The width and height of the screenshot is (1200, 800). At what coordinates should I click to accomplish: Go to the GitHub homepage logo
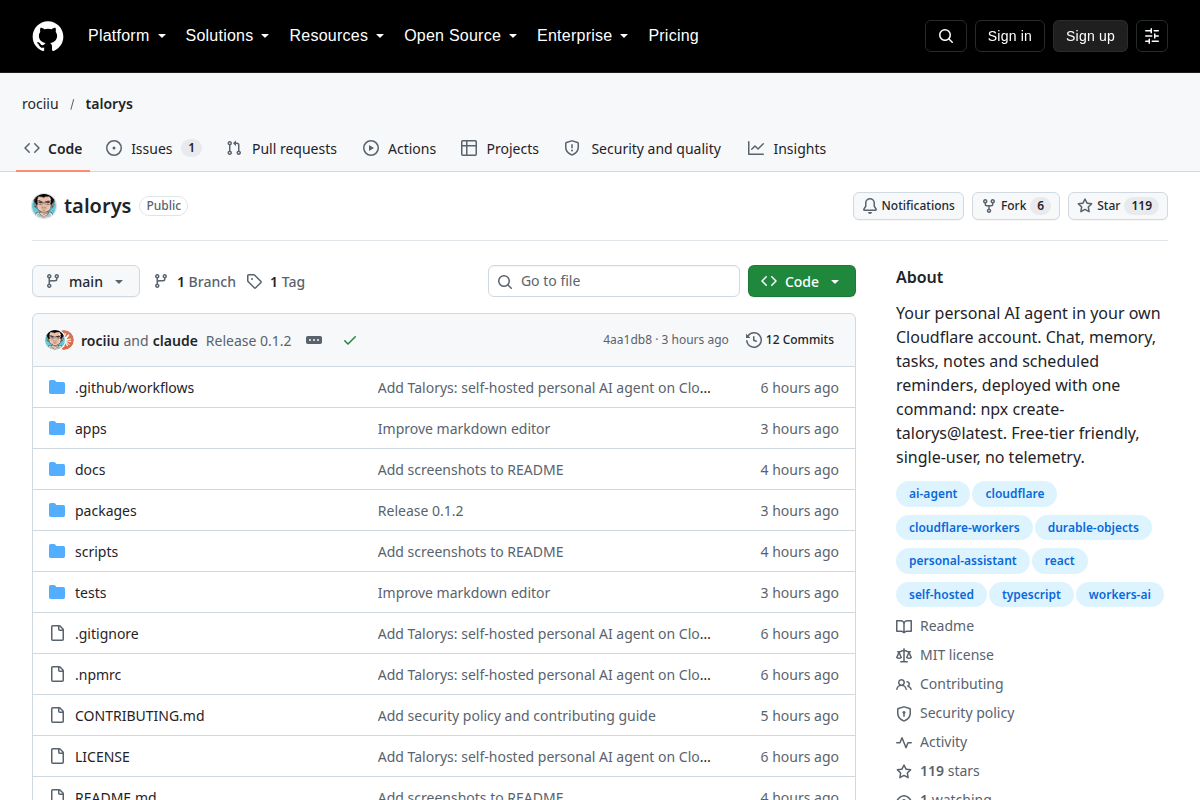point(48,36)
